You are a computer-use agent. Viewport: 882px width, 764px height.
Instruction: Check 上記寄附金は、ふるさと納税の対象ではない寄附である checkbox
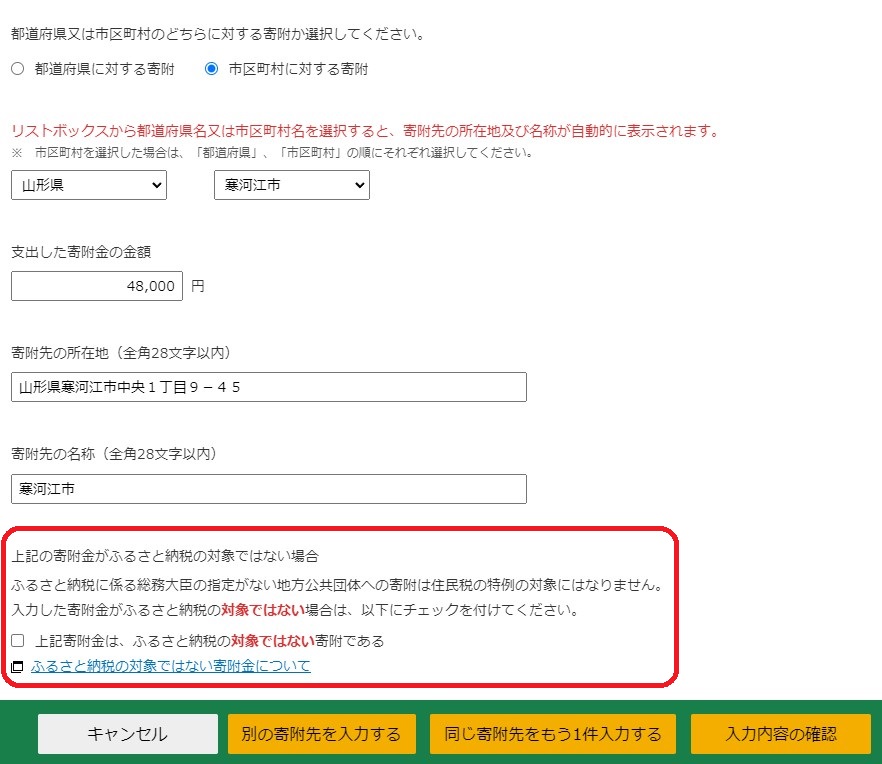pos(17,640)
